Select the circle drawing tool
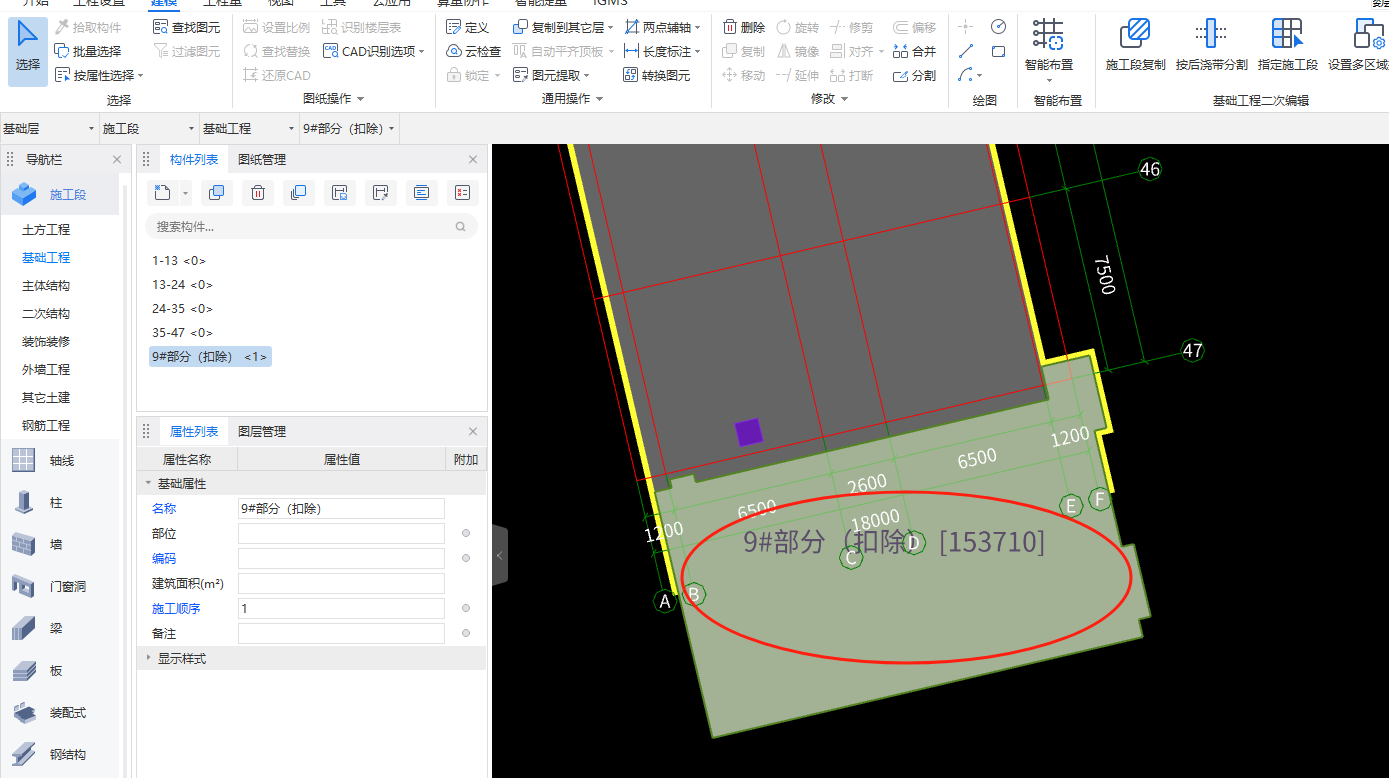Image resolution: width=1389 pixels, height=778 pixels. click(998, 27)
